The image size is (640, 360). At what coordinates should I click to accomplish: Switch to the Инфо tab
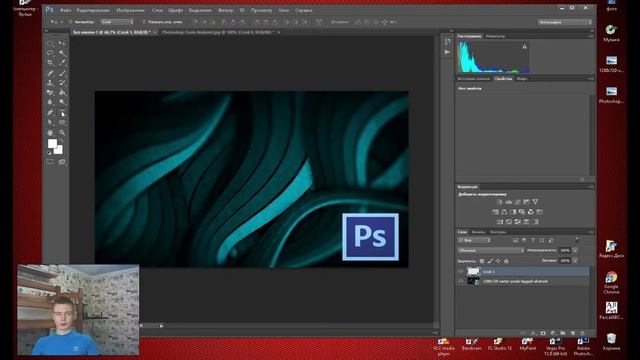(522, 79)
